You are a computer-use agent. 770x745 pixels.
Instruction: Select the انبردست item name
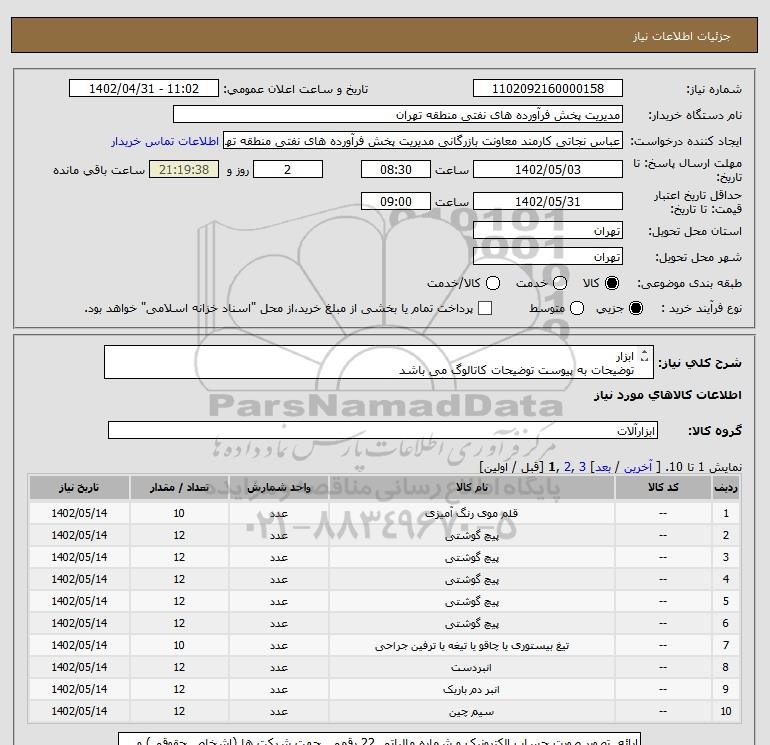(x=471, y=668)
